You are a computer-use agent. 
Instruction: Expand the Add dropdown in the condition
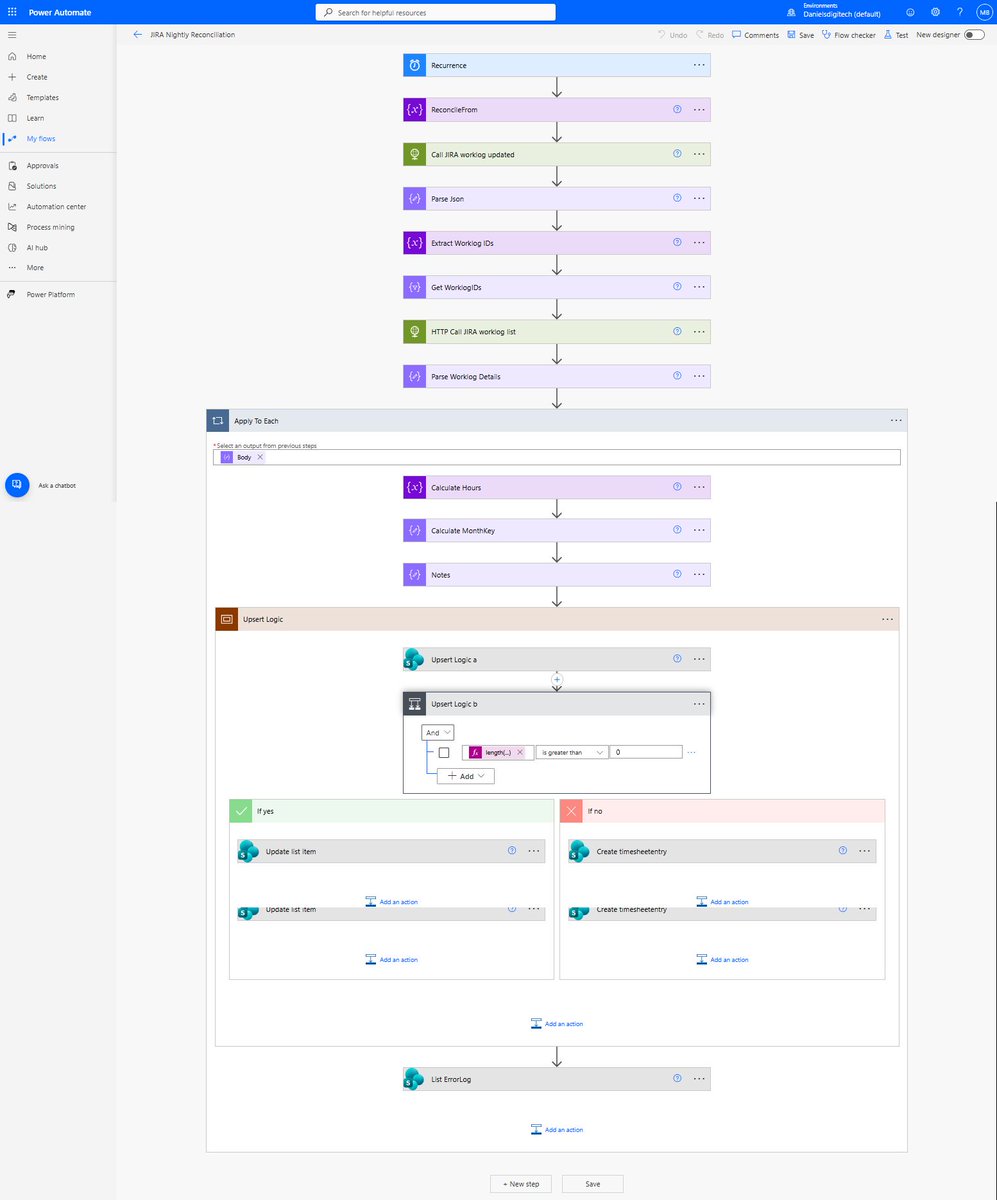[466, 776]
